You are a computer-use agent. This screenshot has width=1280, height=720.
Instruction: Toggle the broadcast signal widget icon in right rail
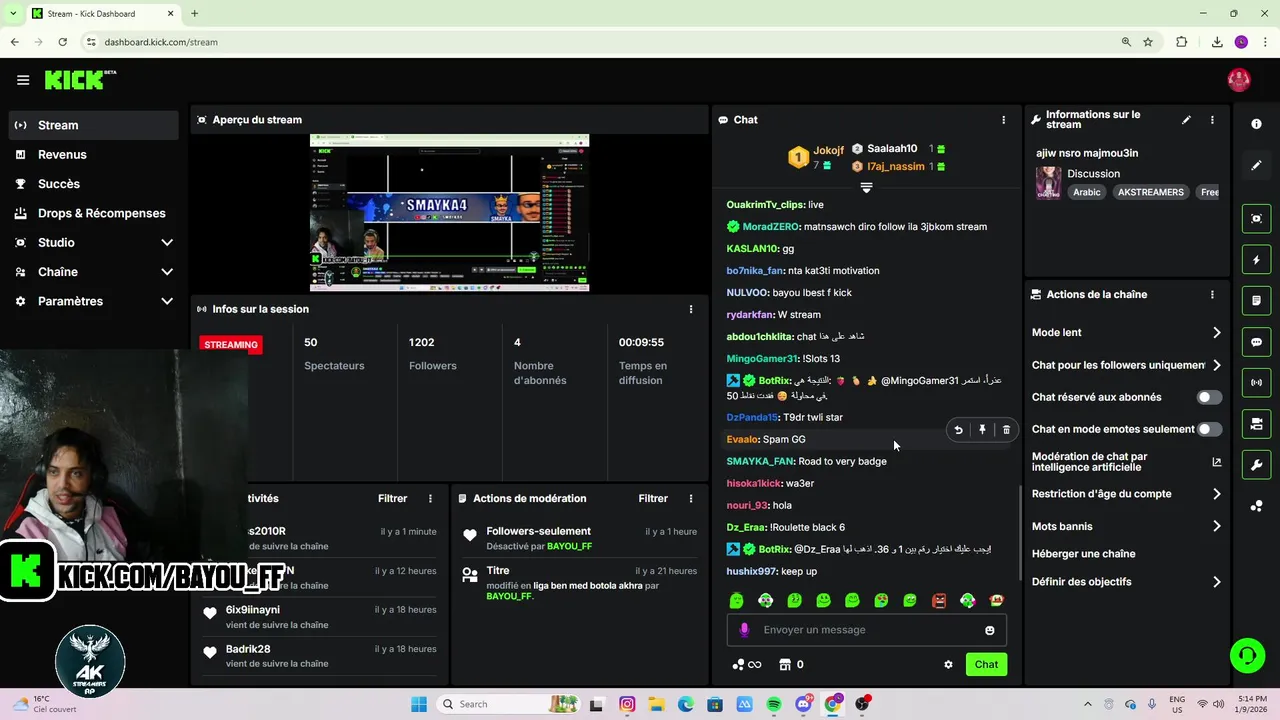(1256, 383)
